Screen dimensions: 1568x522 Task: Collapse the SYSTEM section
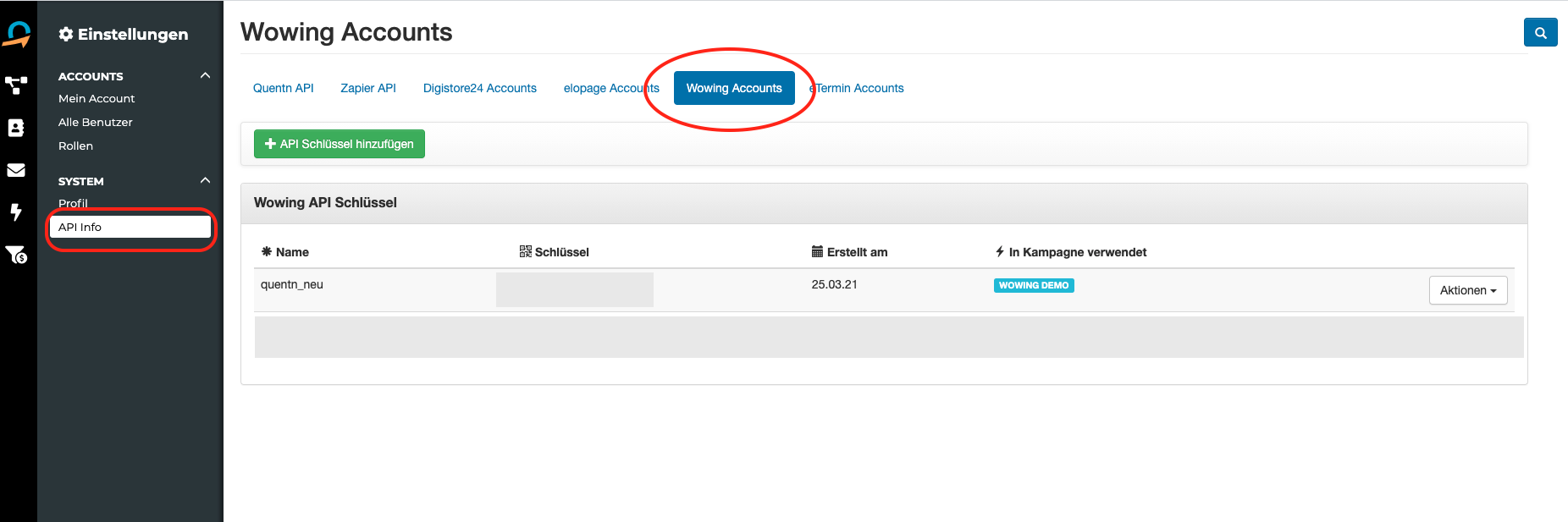(x=205, y=180)
